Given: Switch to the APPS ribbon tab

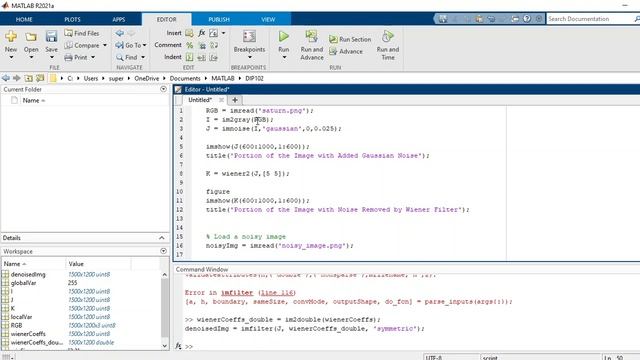Looking at the screenshot, I should 119,19.
